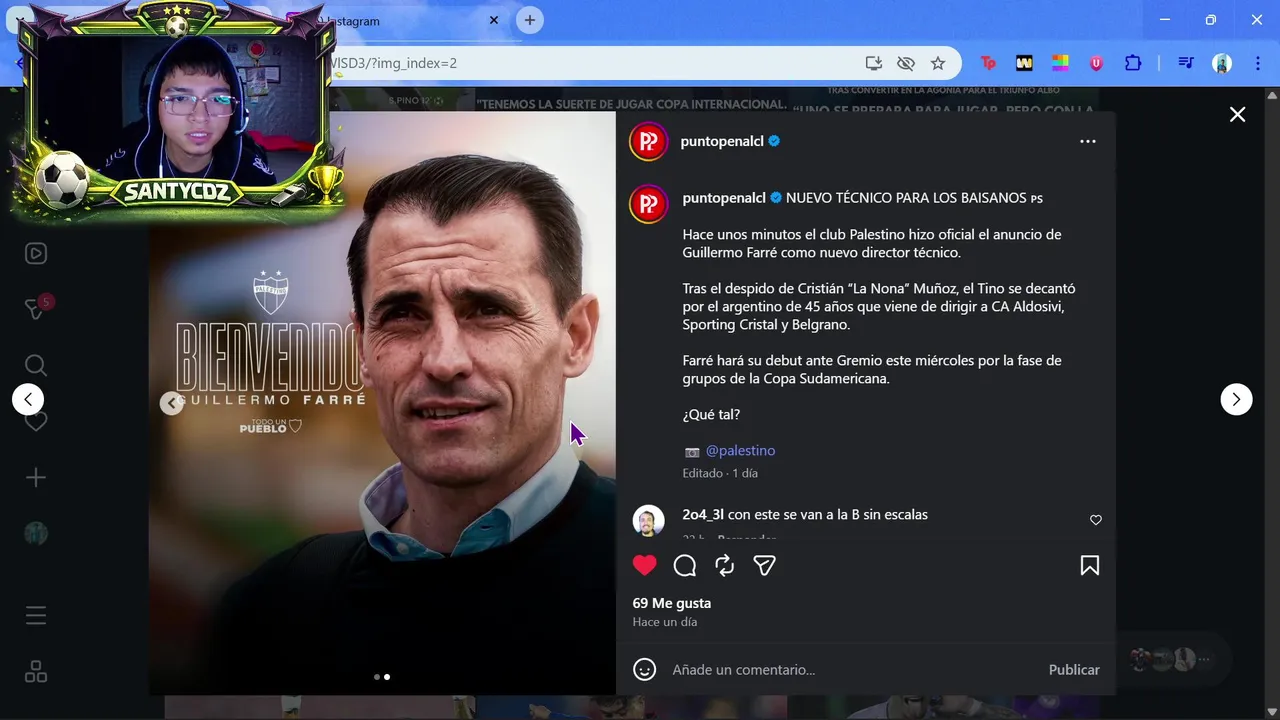This screenshot has width=1280, height=720.
Task: Open the emoji picker for comments
Action: click(x=645, y=669)
